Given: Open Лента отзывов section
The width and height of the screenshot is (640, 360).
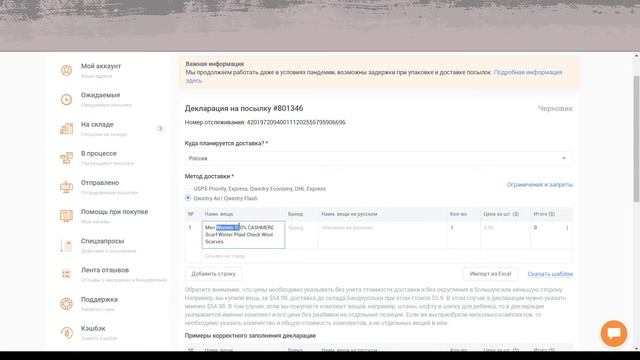Looking at the screenshot, I should (x=104, y=270).
